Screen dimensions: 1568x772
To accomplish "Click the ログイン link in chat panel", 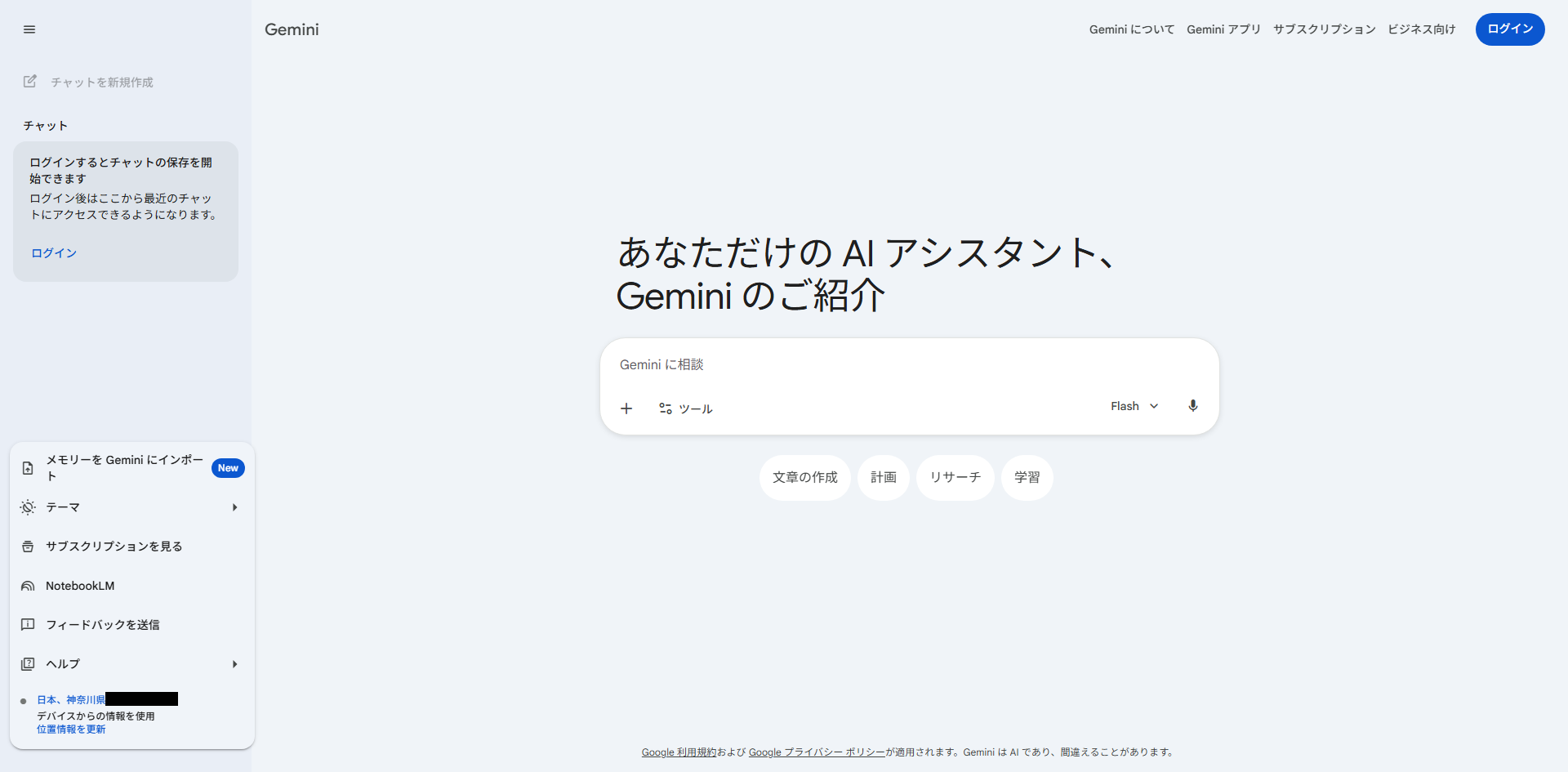I will pyautogui.click(x=54, y=253).
